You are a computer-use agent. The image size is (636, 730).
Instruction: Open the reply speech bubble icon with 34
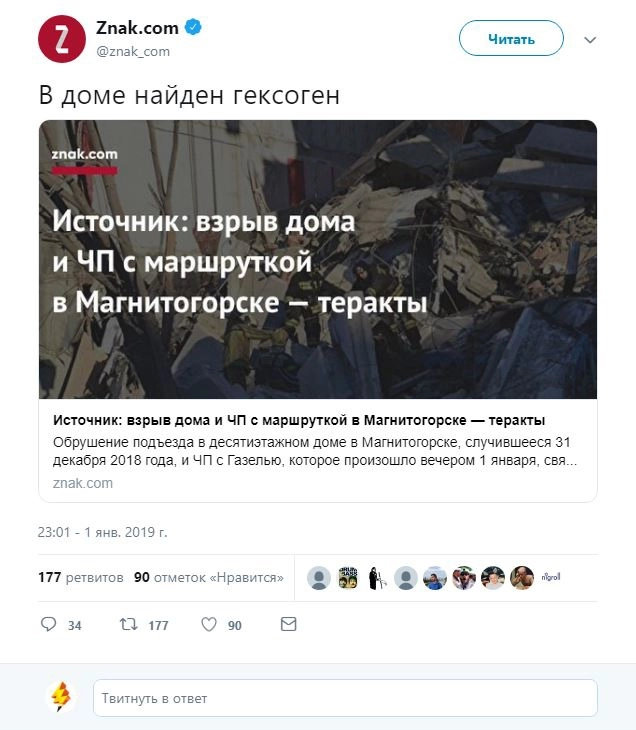(x=48, y=624)
